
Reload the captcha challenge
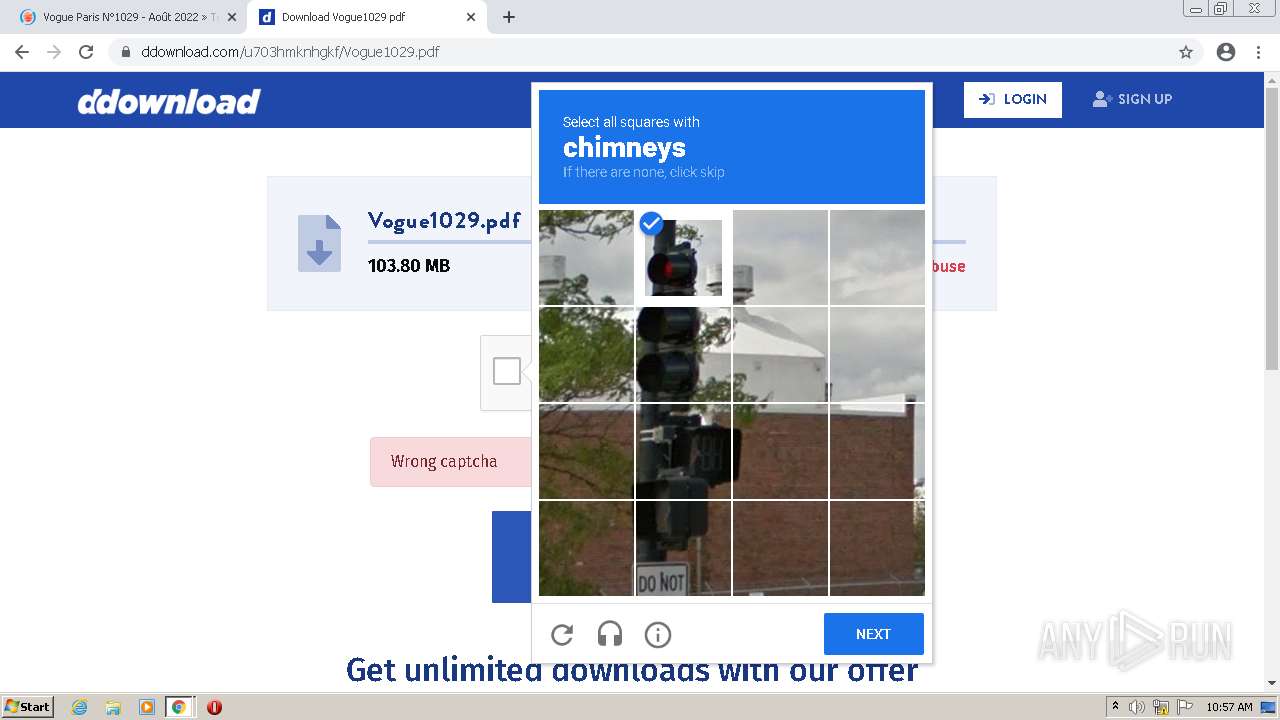[562, 634]
